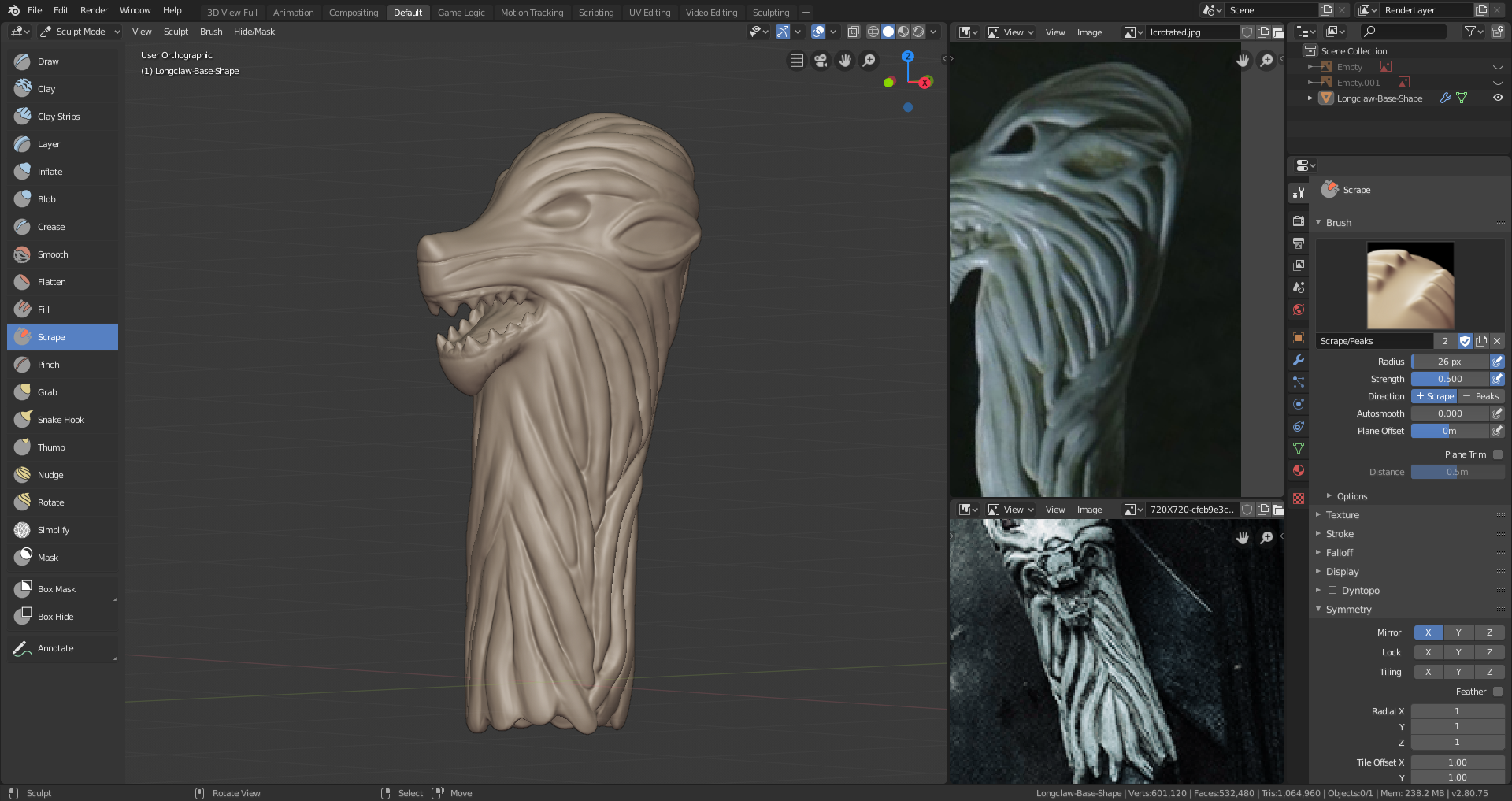Duplicate the Scrape/Peaks brush
This screenshot has height=801, width=1512.
point(1481,341)
